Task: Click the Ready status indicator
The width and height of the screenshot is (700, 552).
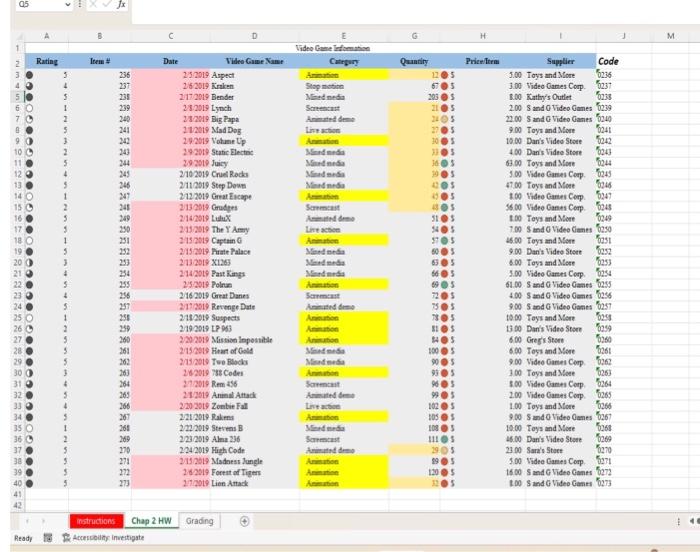Action: pyautogui.click(x=23, y=538)
